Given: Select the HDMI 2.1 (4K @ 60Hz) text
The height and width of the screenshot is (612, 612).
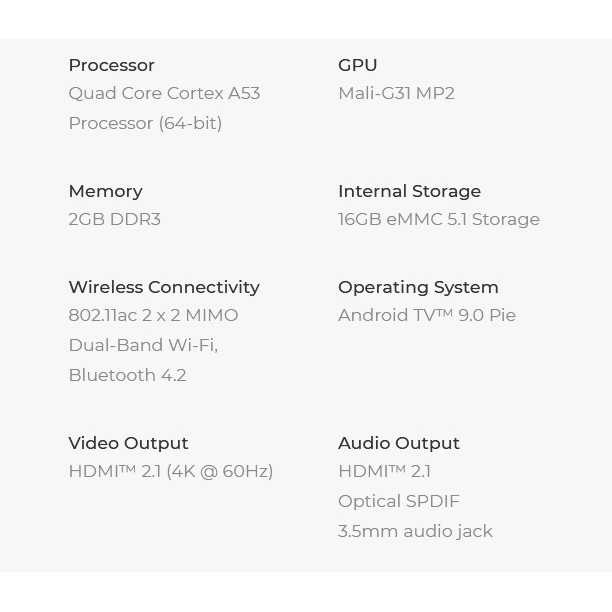Looking at the screenshot, I should click(170, 471).
